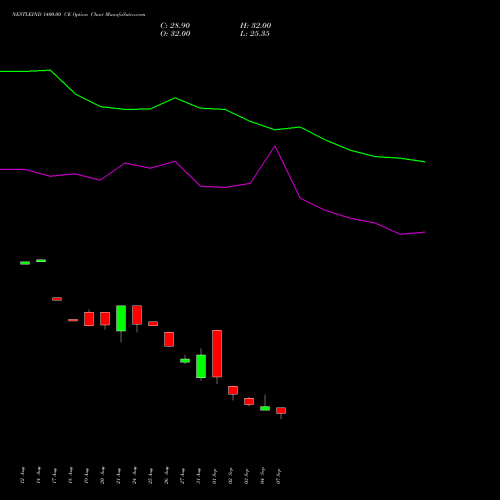Select the red candle above 26 Aug
This screenshot has height=500, width=500.
(169, 339)
